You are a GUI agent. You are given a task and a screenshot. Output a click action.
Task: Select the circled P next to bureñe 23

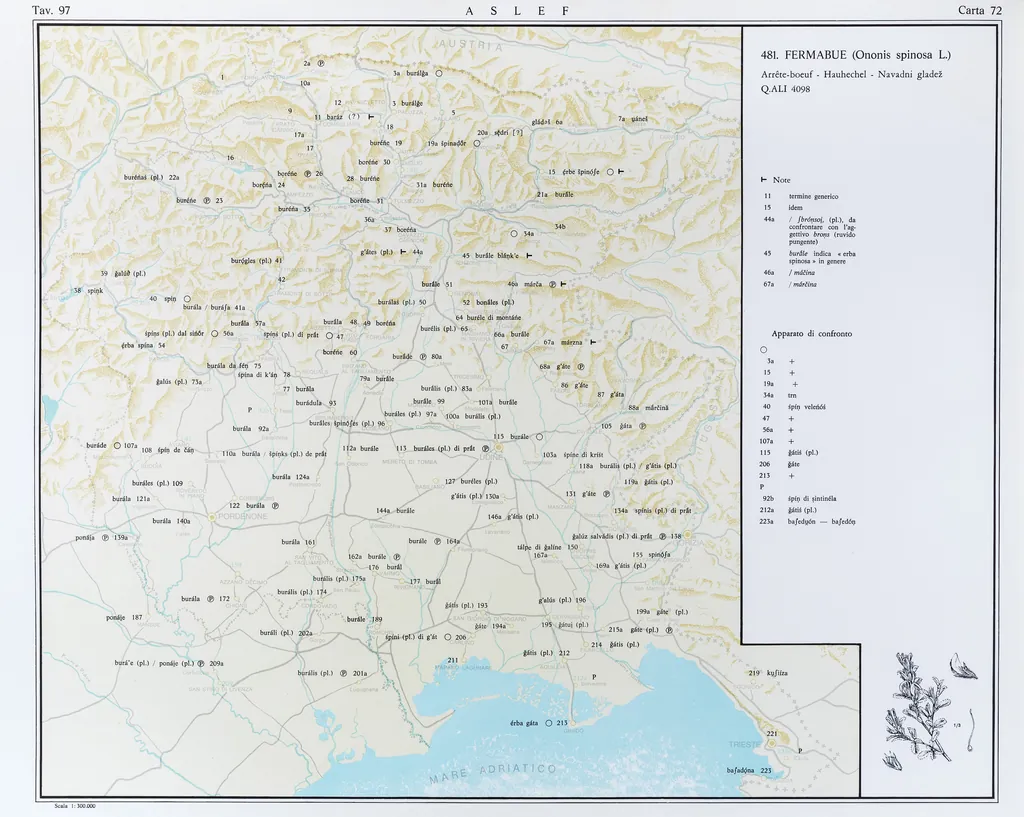point(206,201)
